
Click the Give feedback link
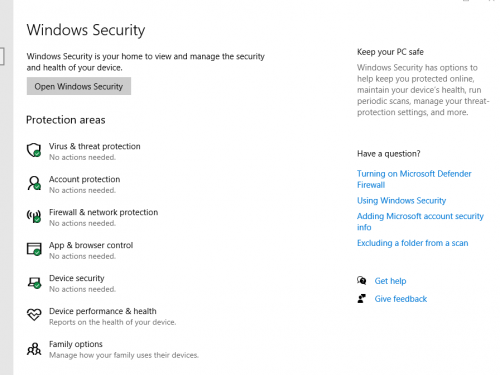tap(401, 299)
